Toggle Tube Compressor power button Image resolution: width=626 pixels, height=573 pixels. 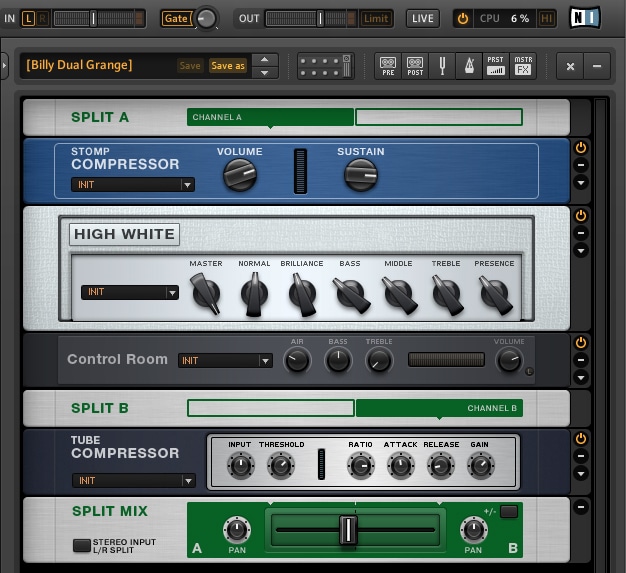click(x=581, y=439)
